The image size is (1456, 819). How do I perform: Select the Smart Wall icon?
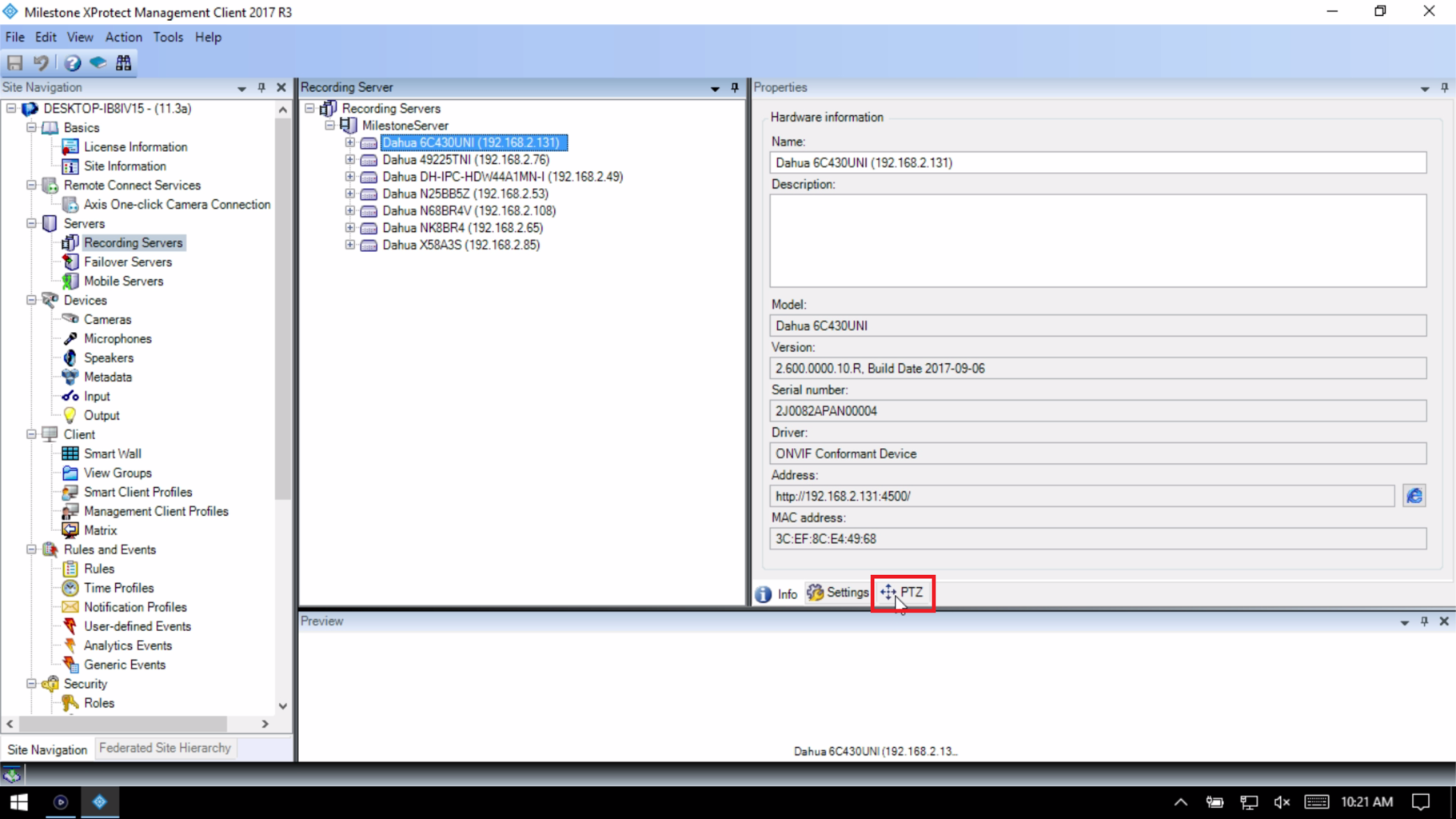[70, 453]
